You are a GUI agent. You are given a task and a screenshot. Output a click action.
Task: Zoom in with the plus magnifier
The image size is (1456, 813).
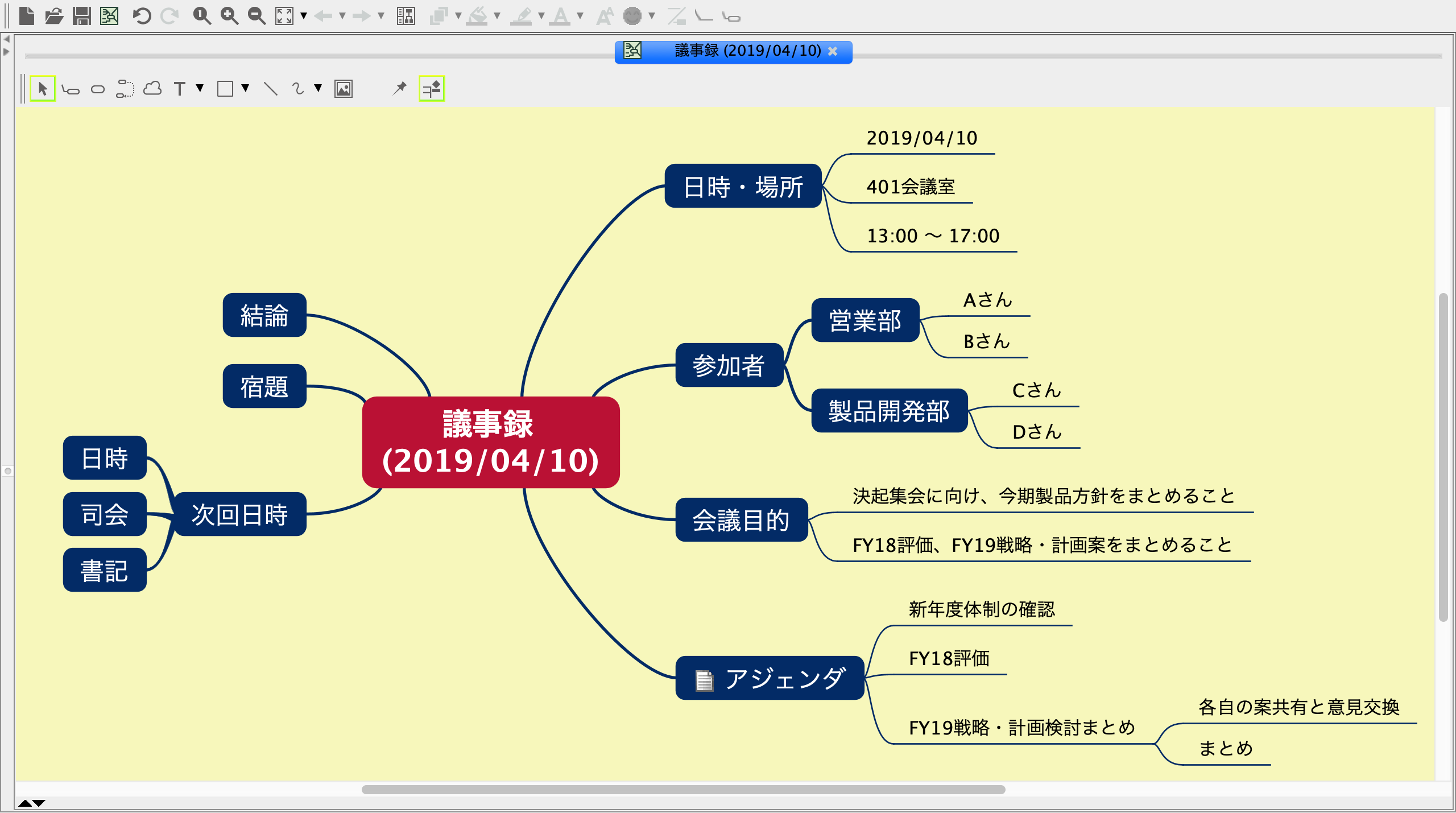coord(229,16)
